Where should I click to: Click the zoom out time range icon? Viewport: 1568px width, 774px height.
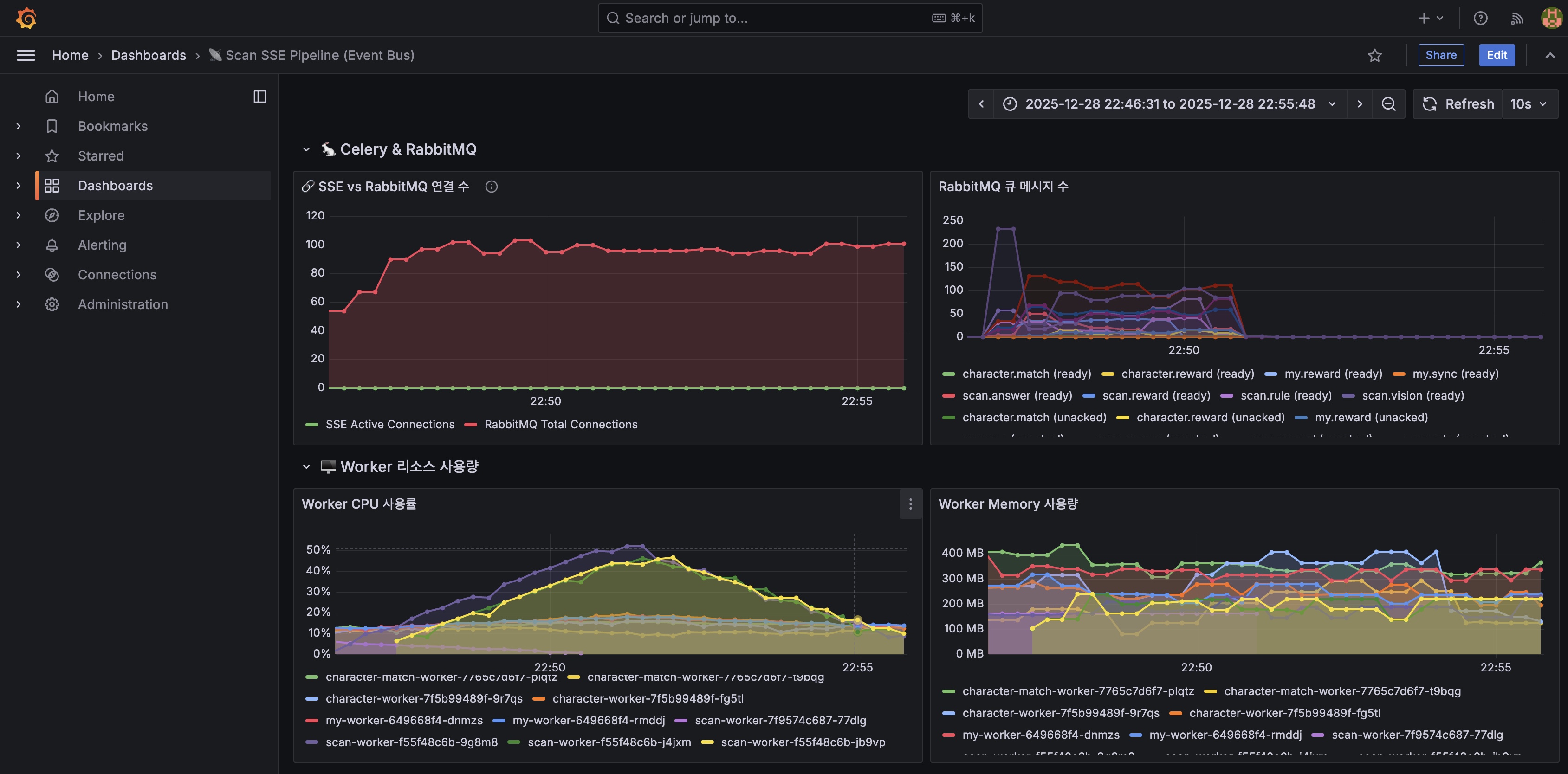pos(1388,104)
